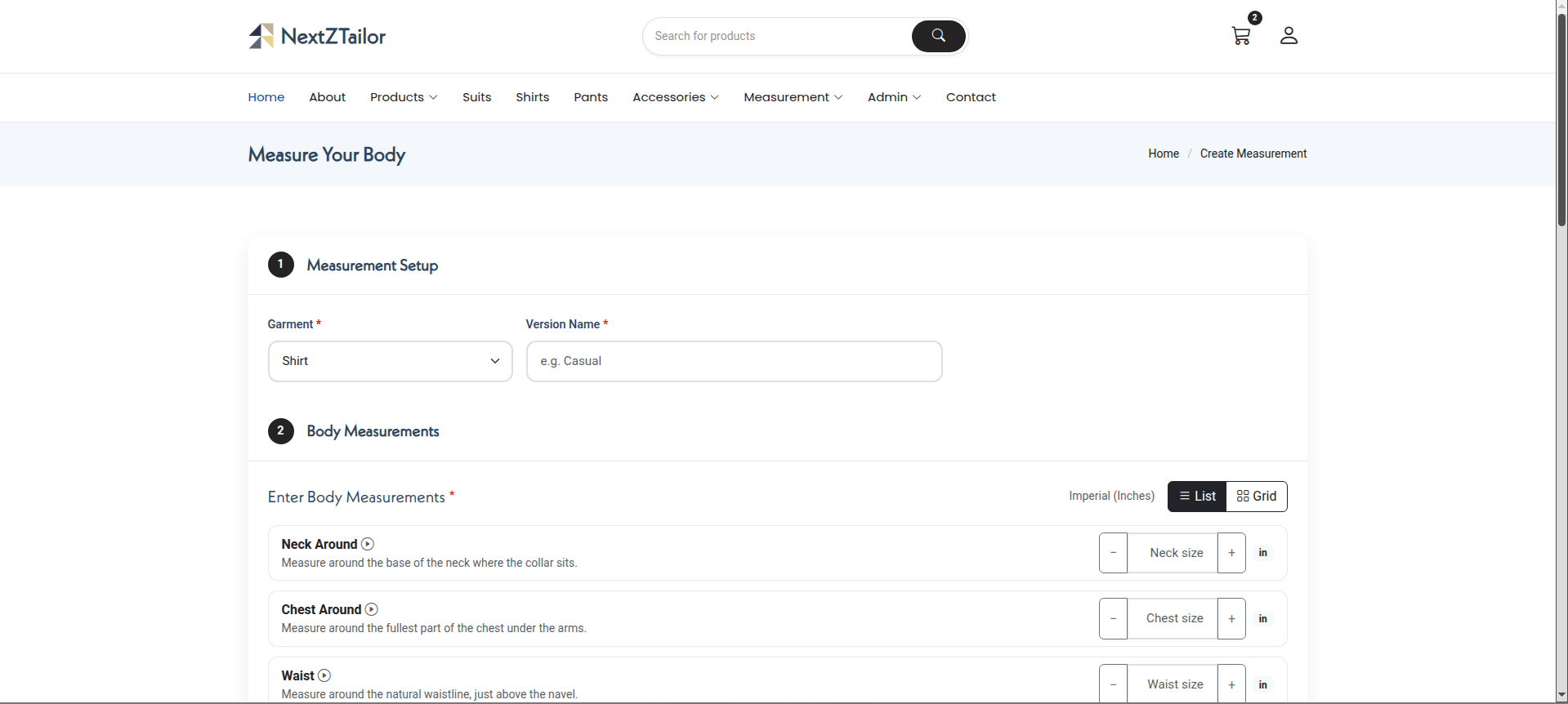This screenshot has width=1568, height=704.
Task: Click the Create Measurement breadcrumb
Action: click(x=1253, y=154)
